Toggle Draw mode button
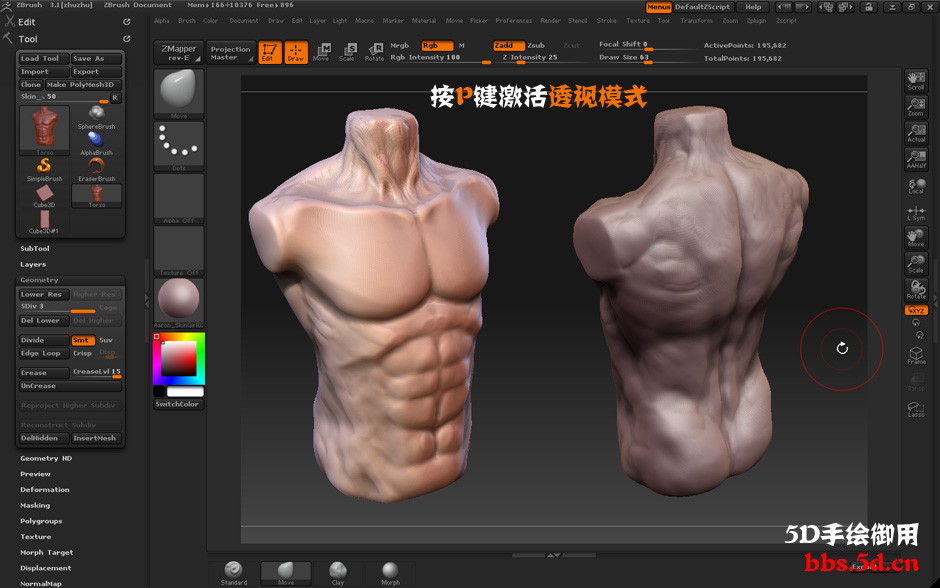 pyautogui.click(x=296, y=52)
